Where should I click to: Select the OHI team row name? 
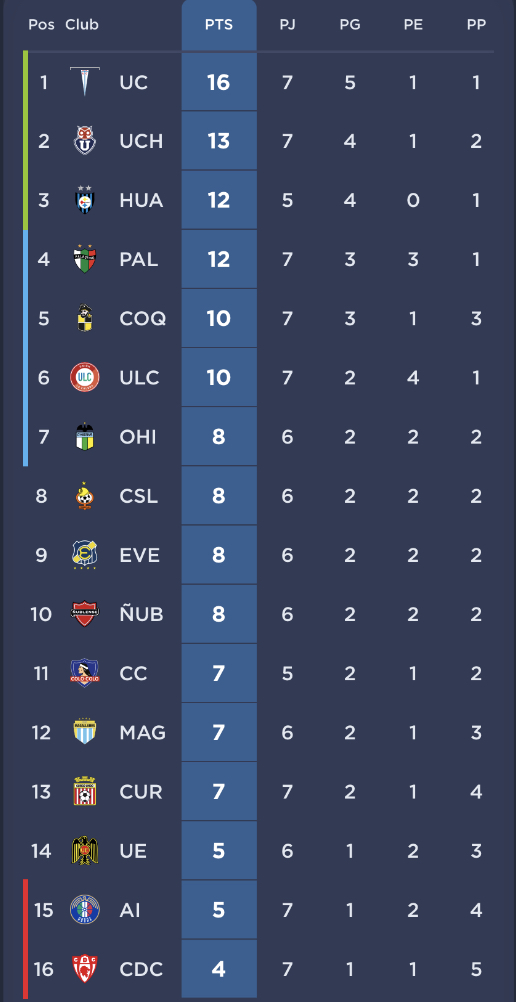pos(137,437)
